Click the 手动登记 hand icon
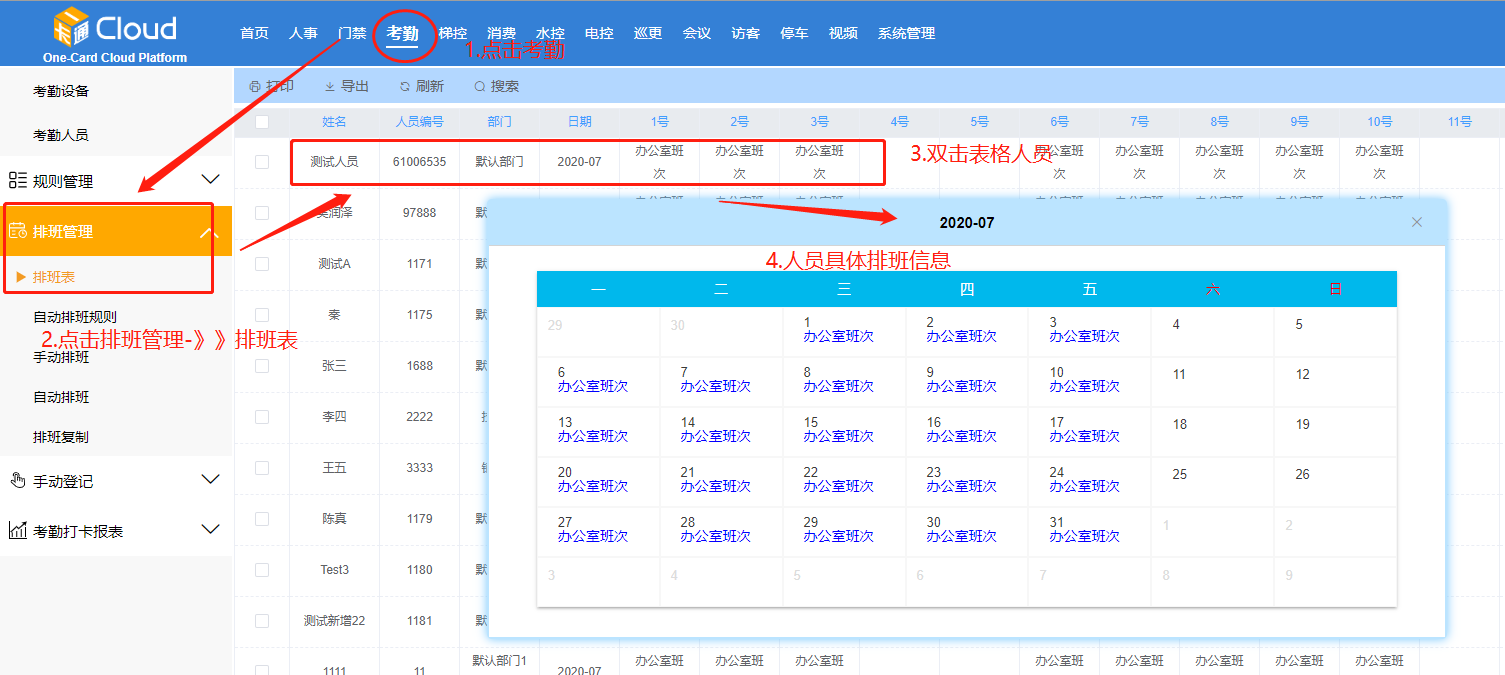The height and width of the screenshot is (675, 1505). coord(18,481)
